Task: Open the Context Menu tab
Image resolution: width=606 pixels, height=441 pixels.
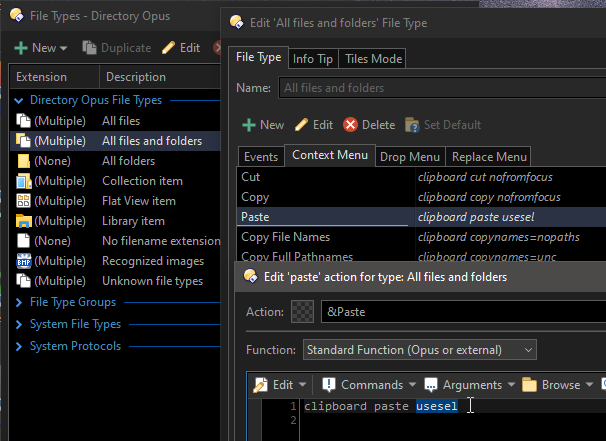Action: click(x=330, y=155)
